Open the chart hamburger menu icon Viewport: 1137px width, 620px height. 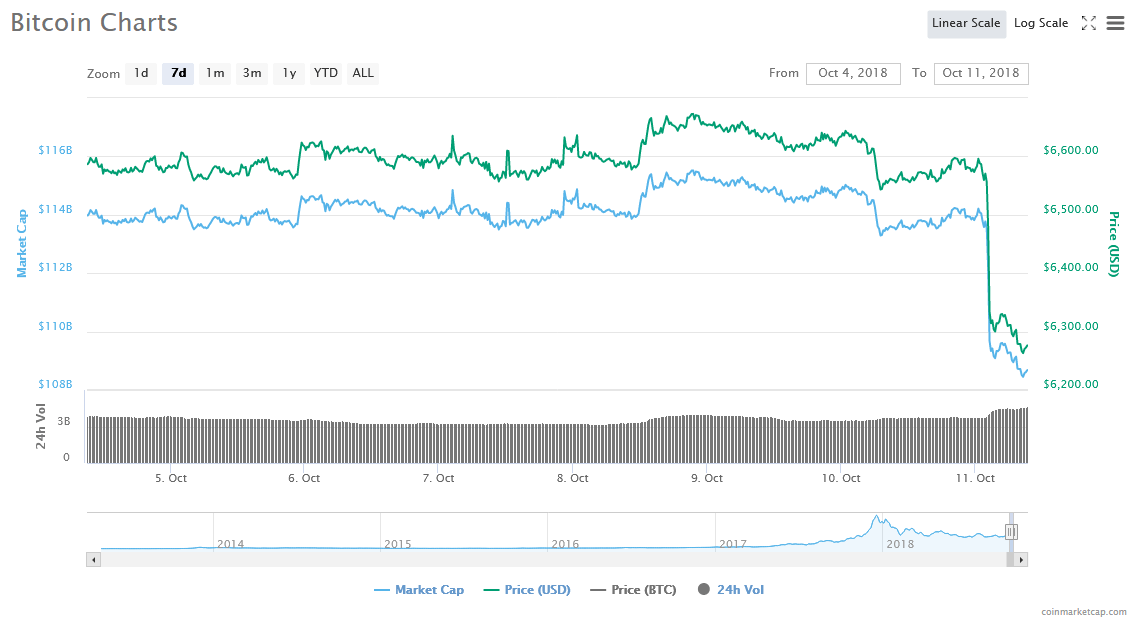click(x=1115, y=23)
